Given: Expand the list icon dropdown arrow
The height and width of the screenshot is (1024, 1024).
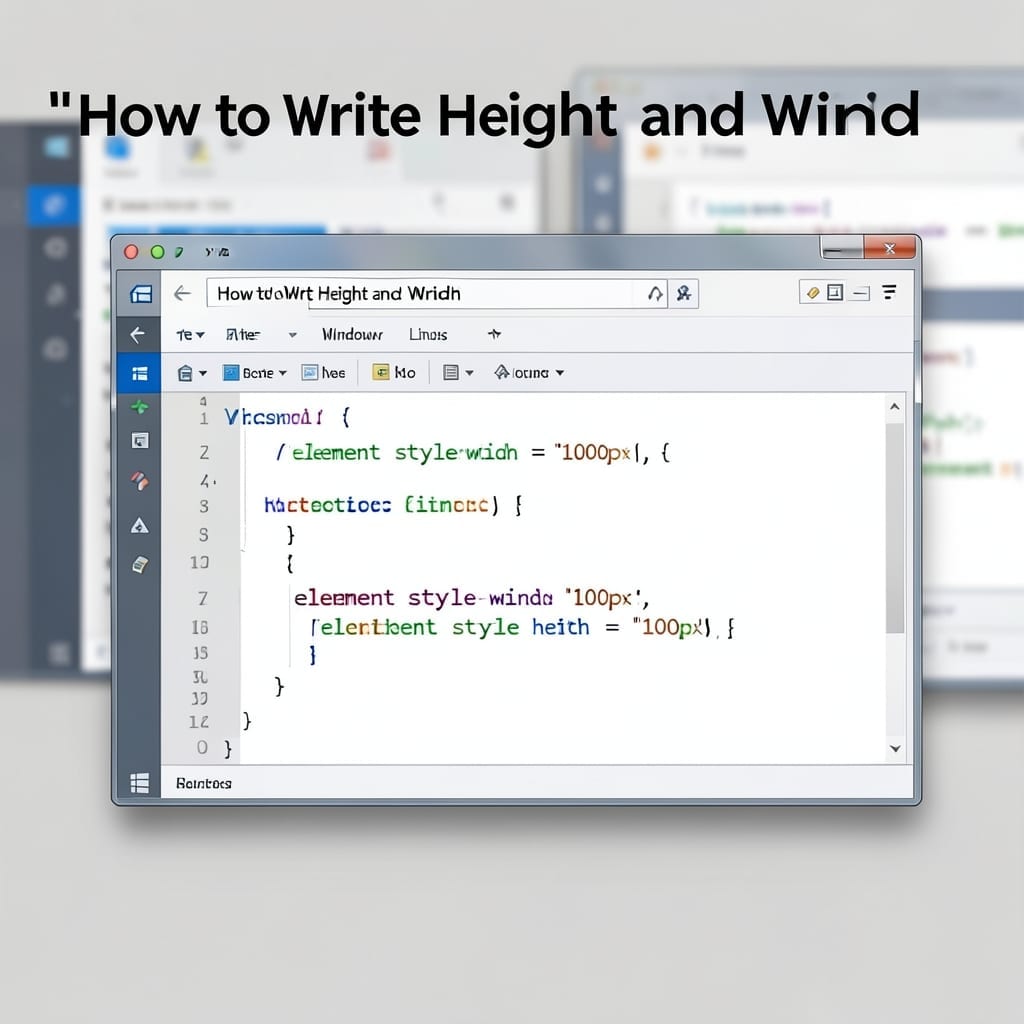Looking at the screenshot, I should point(469,374).
